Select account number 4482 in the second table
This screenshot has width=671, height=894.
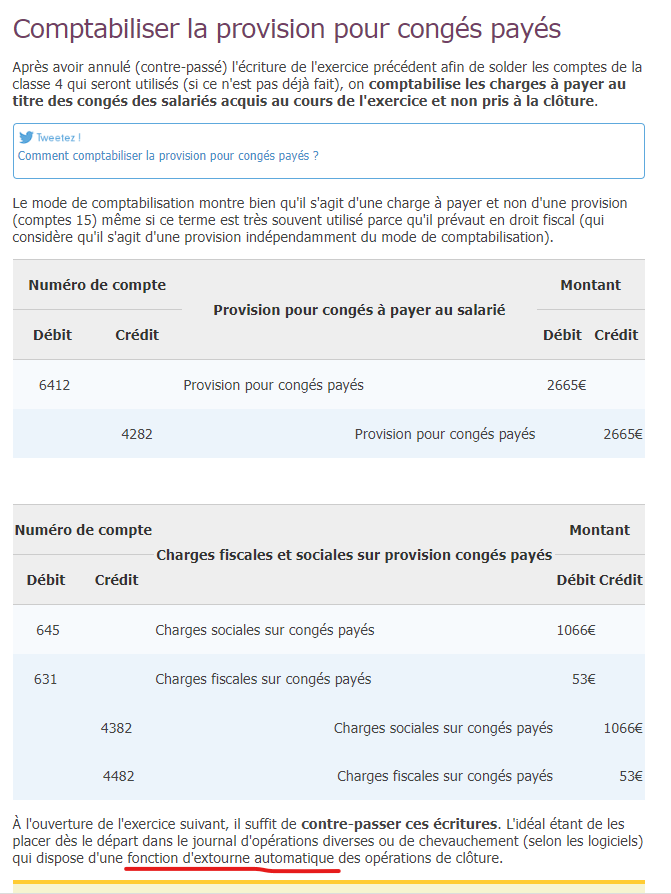(118, 776)
